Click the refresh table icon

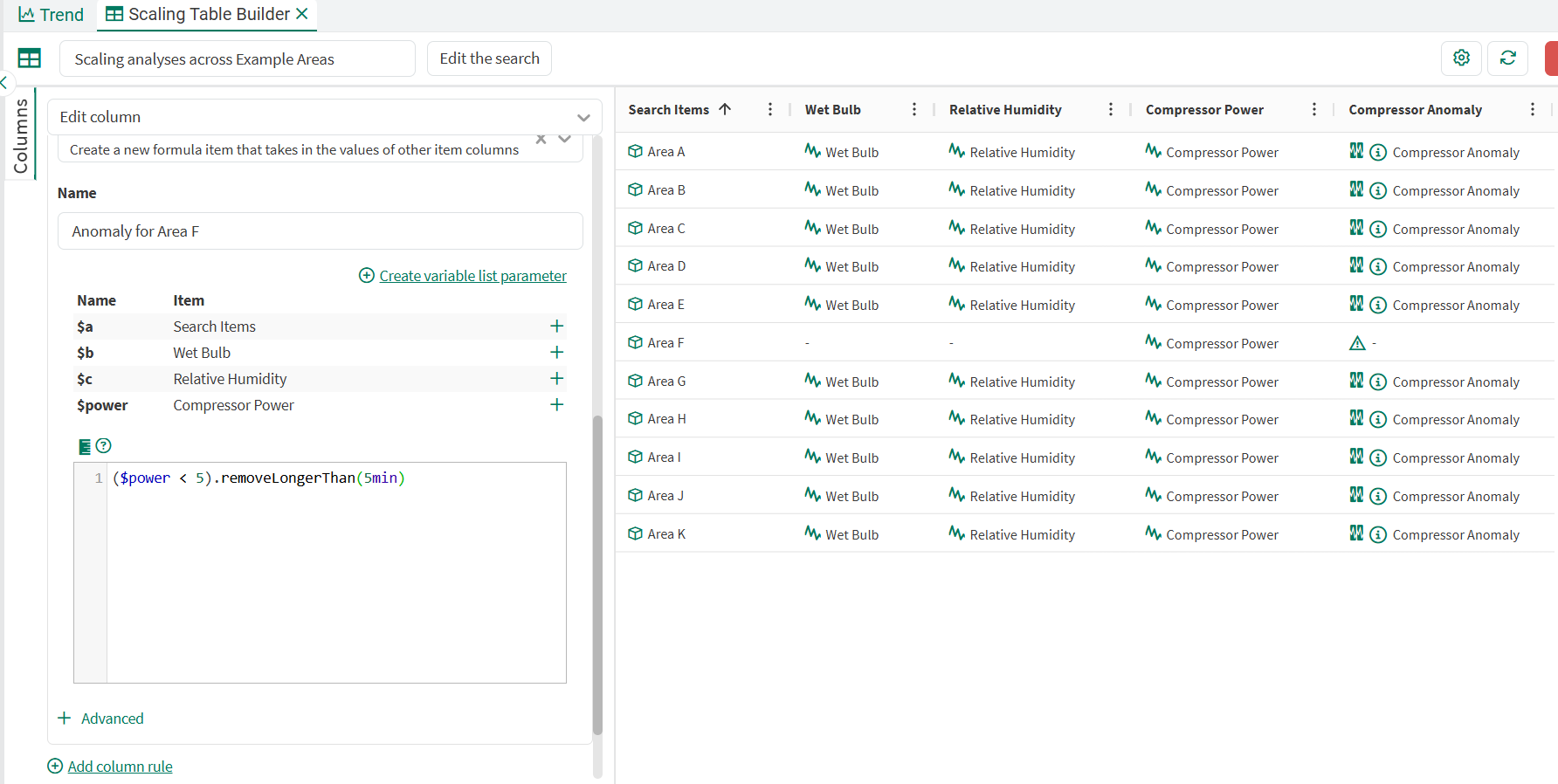pos(1507,58)
